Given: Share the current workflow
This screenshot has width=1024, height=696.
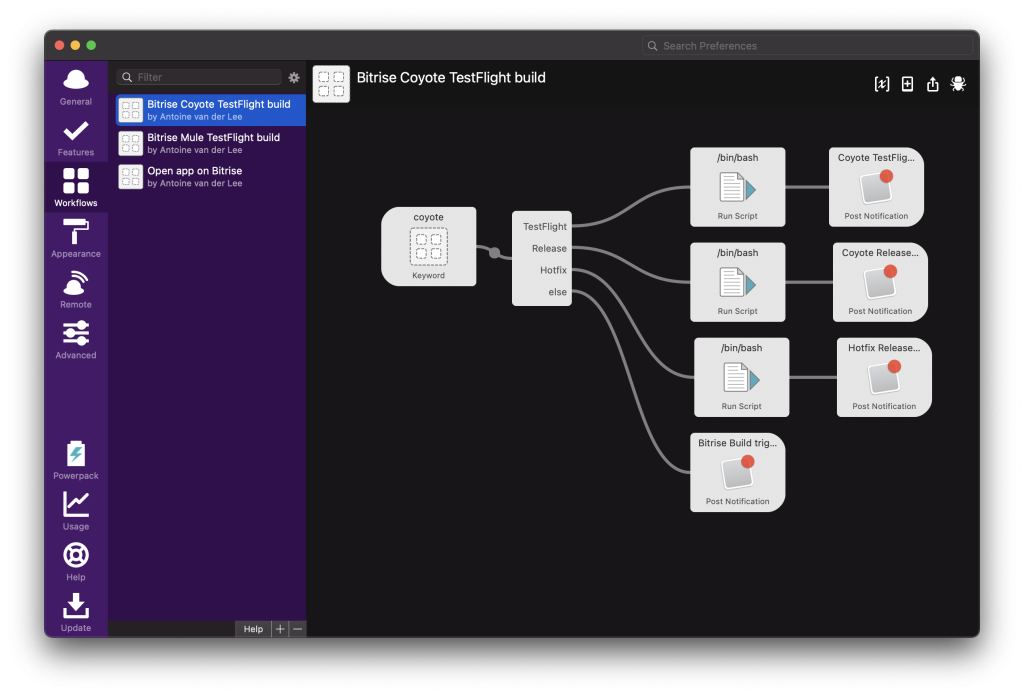Looking at the screenshot, I should (x=932, y=84).
